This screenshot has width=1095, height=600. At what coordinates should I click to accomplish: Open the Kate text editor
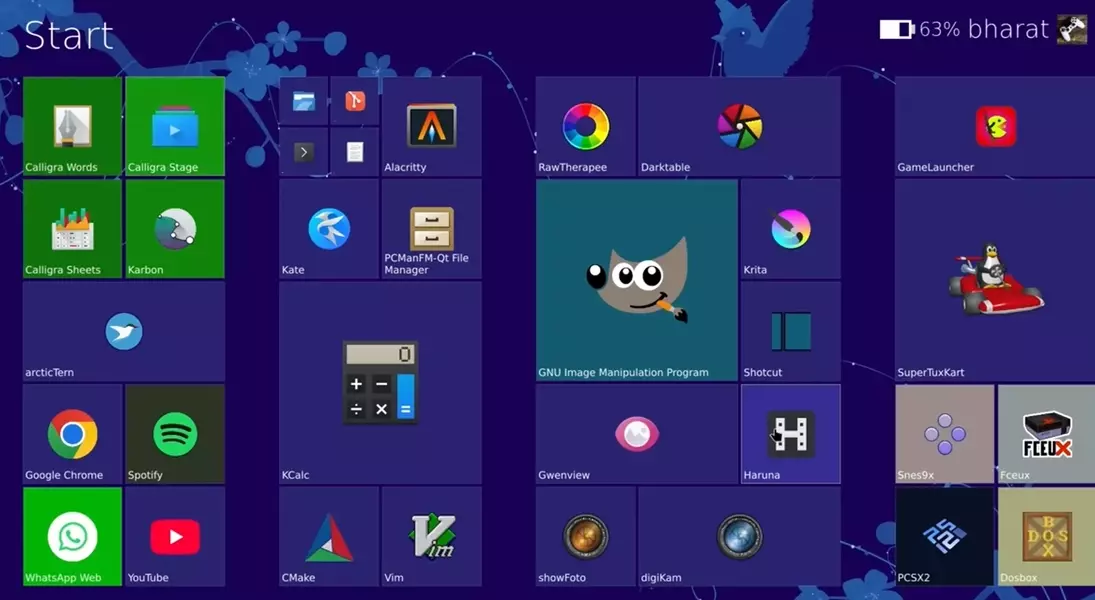coord(328,230)
